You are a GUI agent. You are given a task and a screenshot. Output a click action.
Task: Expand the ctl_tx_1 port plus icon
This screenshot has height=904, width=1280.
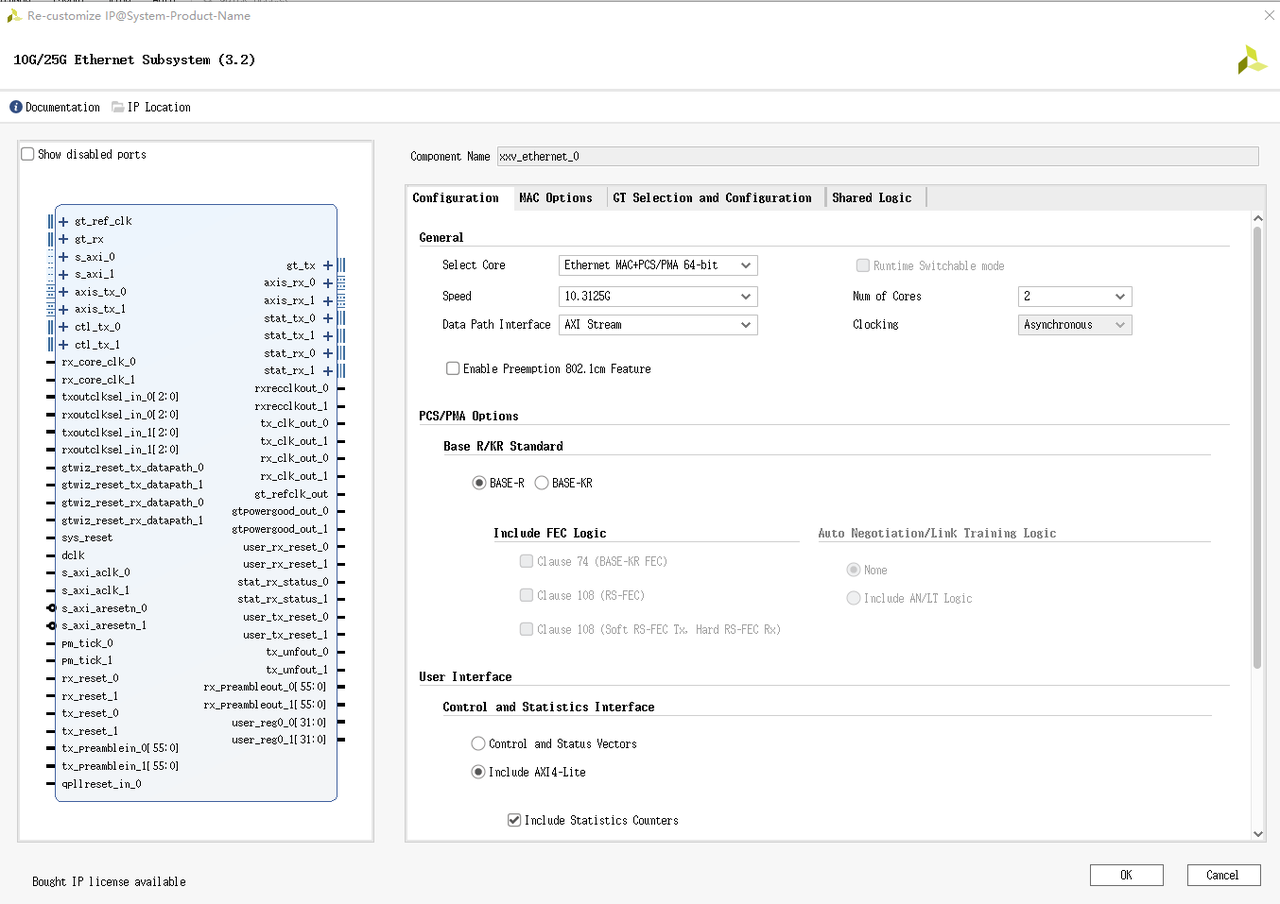(64, 345)
